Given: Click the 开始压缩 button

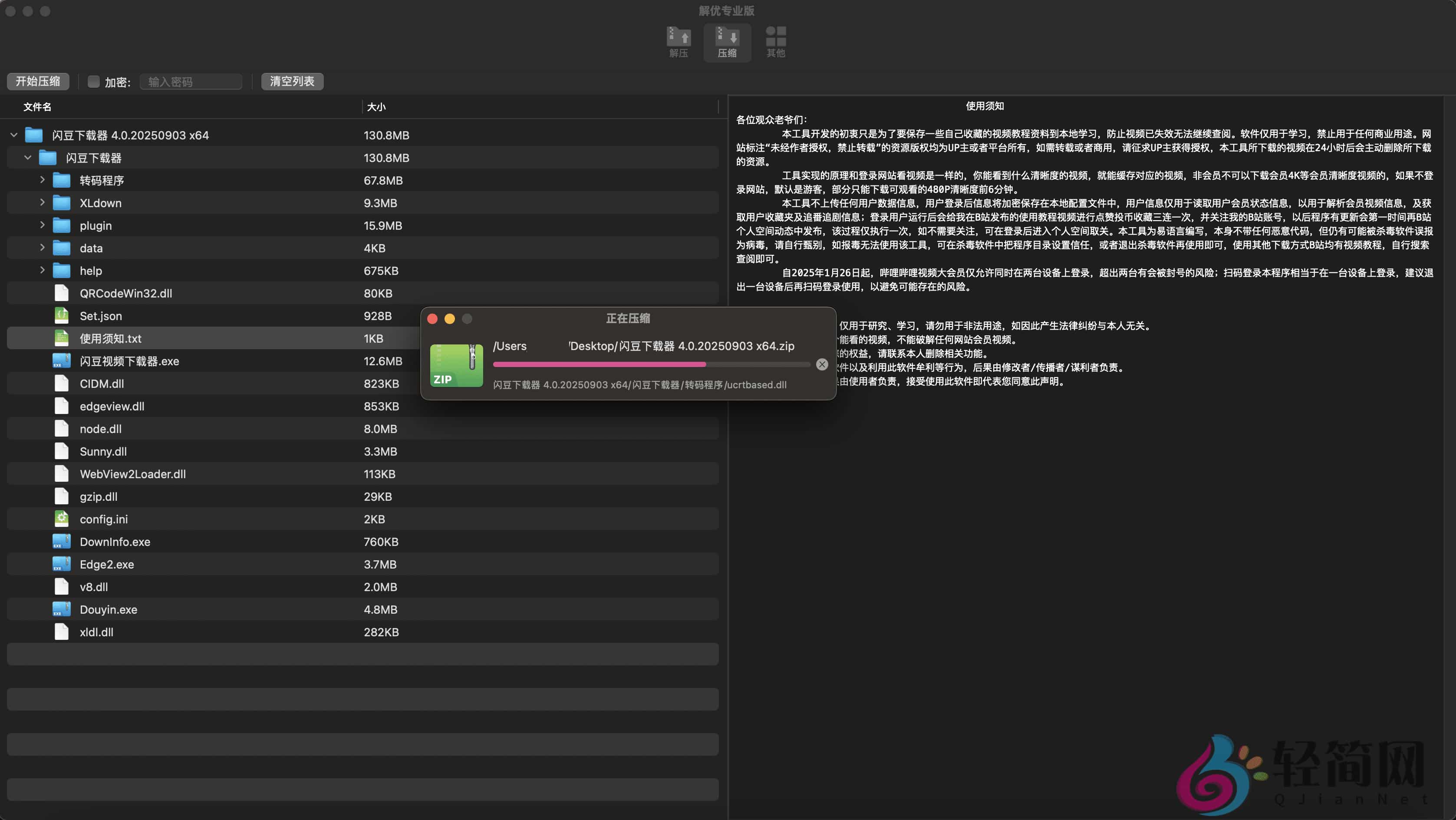Looking at the screenshot, I should click(x=37, y=81).
